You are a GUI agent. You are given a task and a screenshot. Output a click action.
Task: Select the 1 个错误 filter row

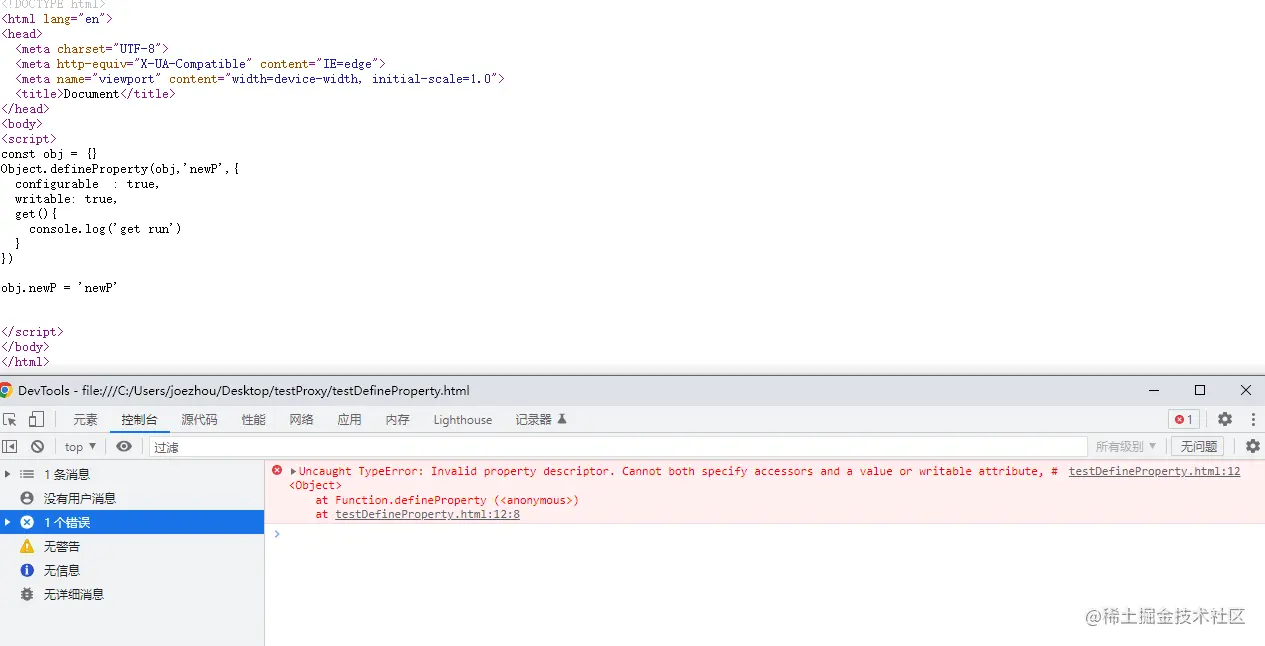pos(132,522)
